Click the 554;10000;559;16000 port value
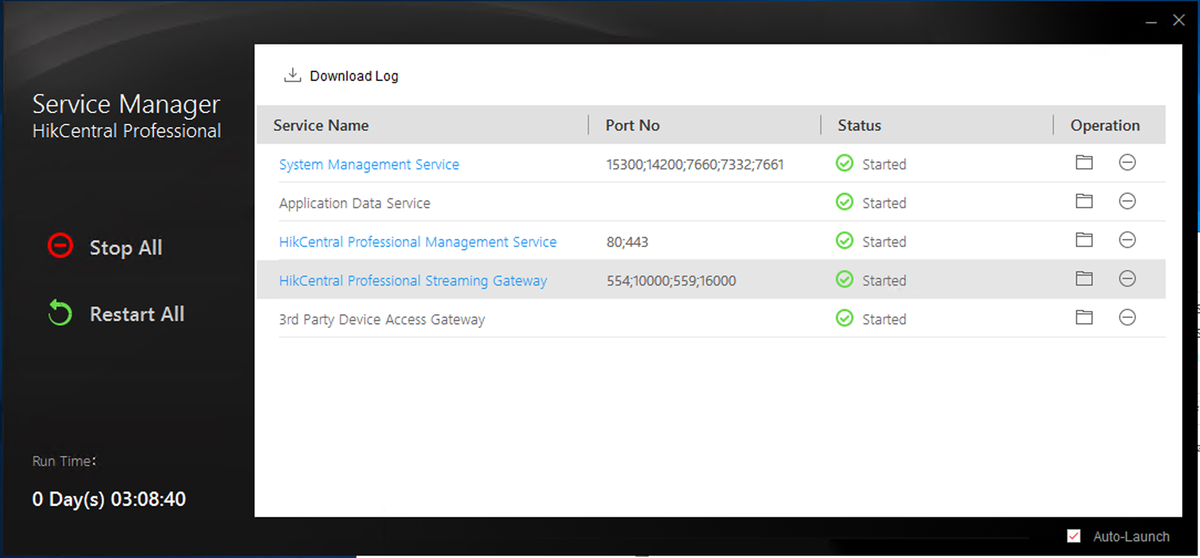 point(671,281)
